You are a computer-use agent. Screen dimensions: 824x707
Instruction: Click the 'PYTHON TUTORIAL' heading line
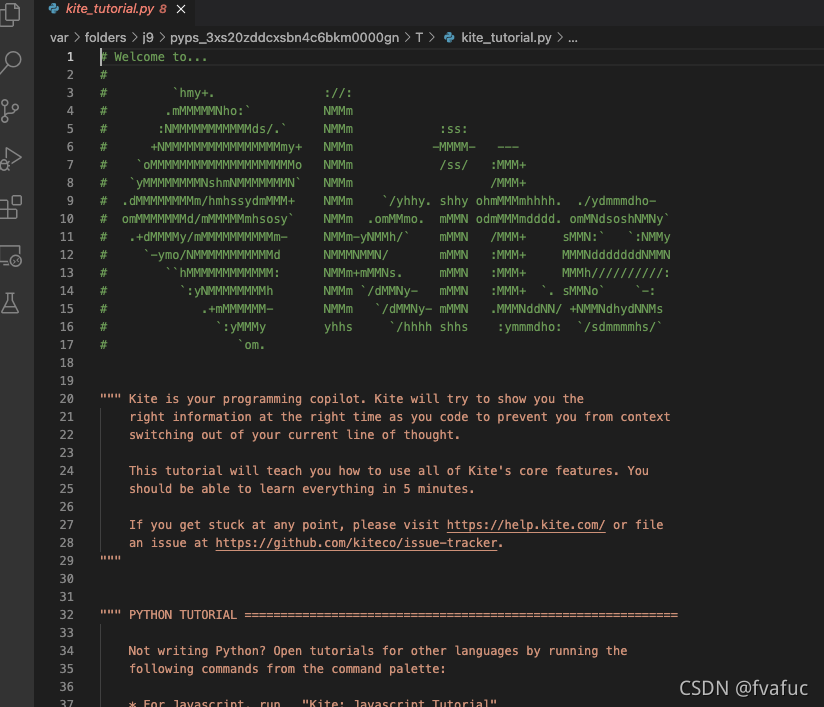click(x=389, y=615)
